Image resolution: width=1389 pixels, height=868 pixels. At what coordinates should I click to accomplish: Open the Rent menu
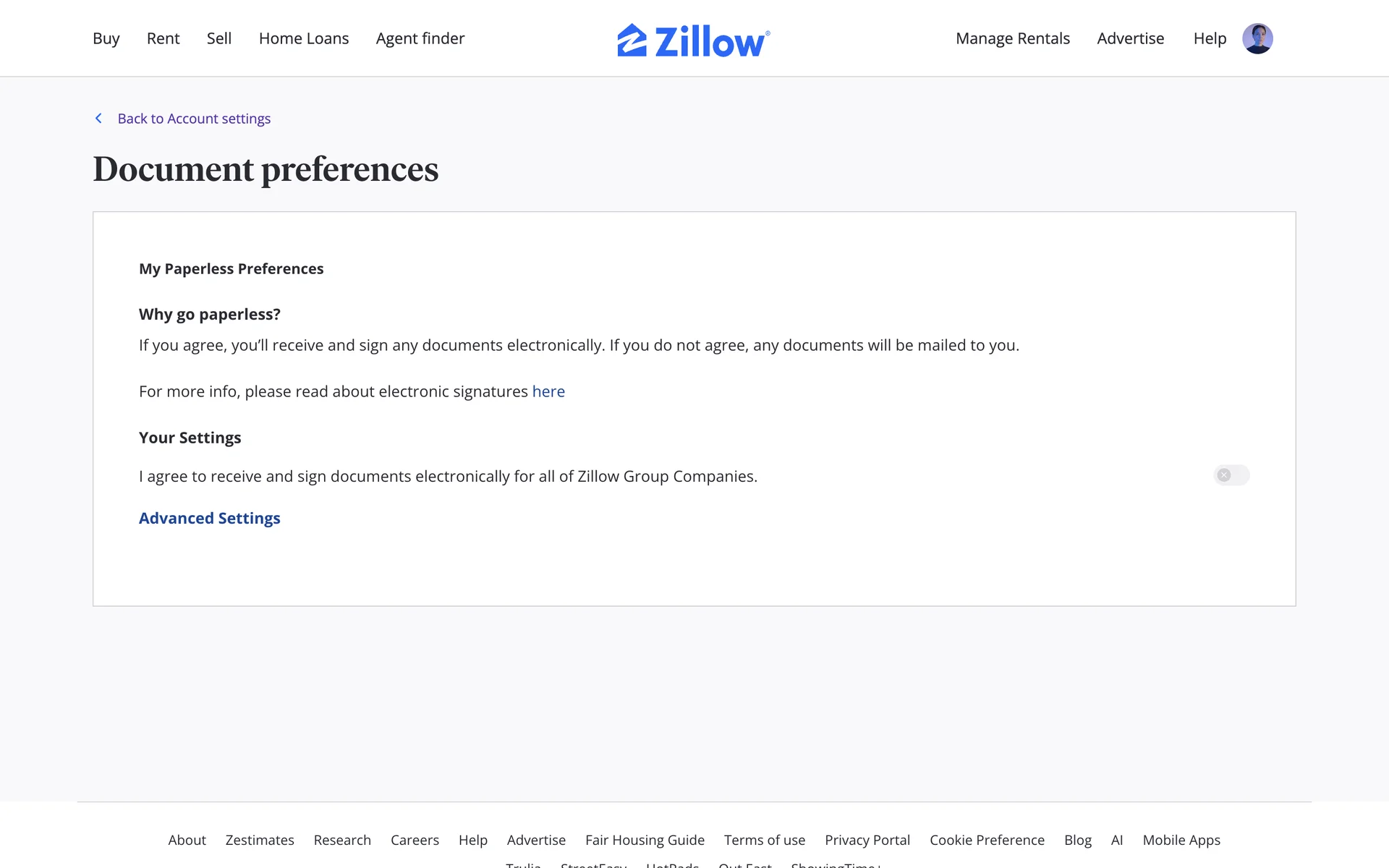[x=163, y=38]
